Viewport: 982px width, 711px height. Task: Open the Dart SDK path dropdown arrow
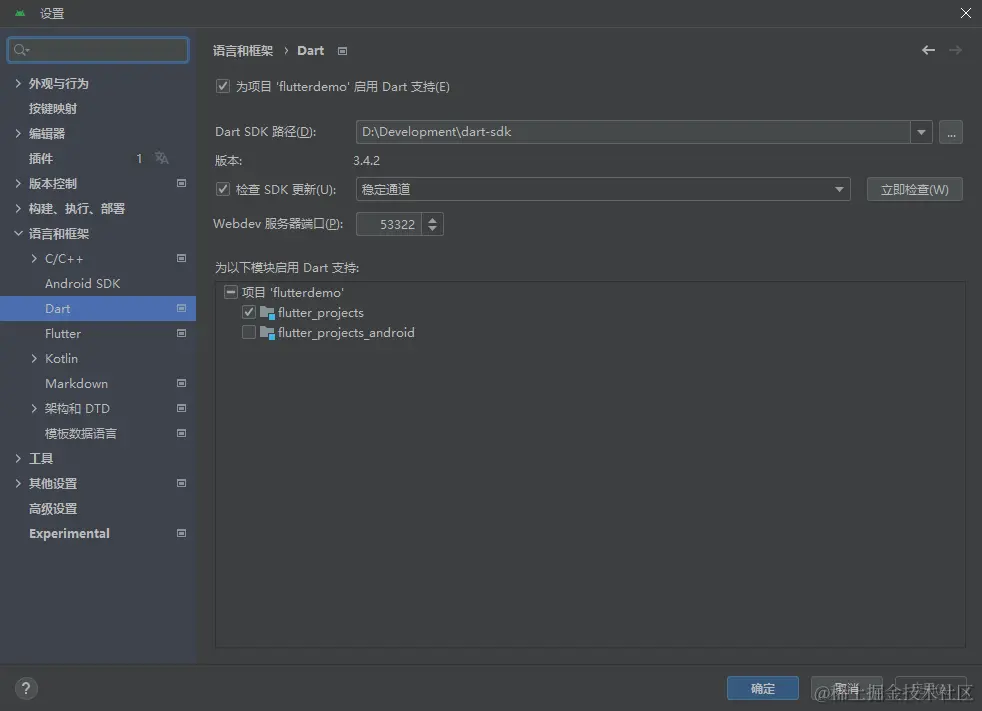tap(921, 132)
